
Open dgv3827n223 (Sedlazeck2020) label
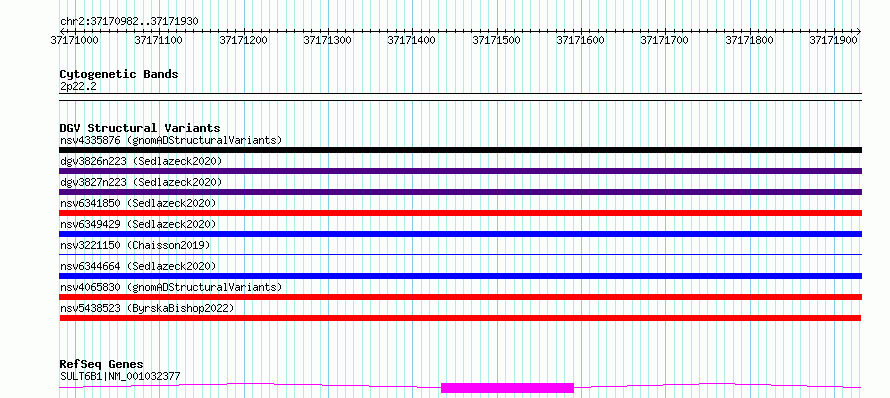point(141,182)
